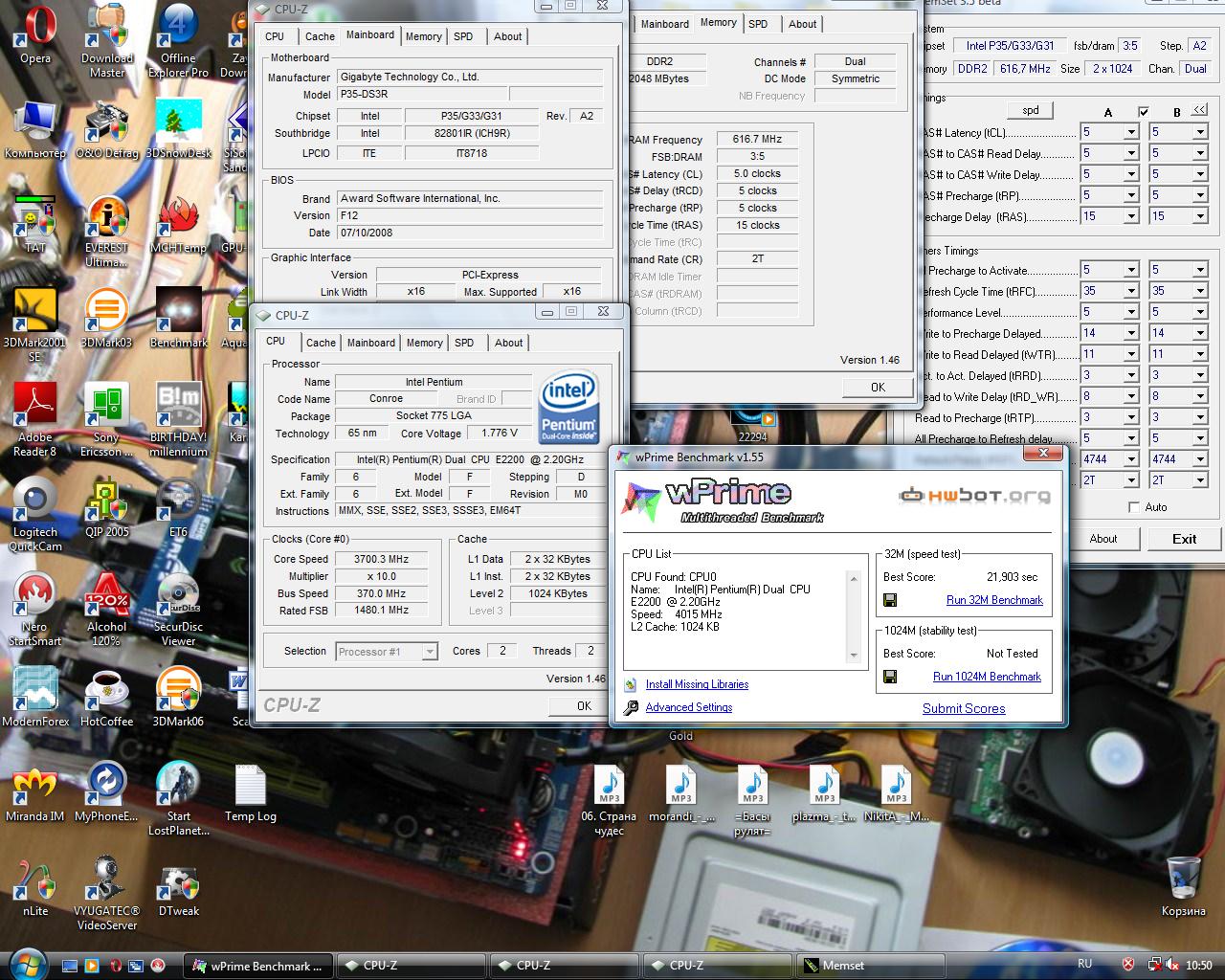Screen dimensions: 1225x980
Task: Open Precharge Delay (tRAS) column A dropdown
Action: (1130, 216)
